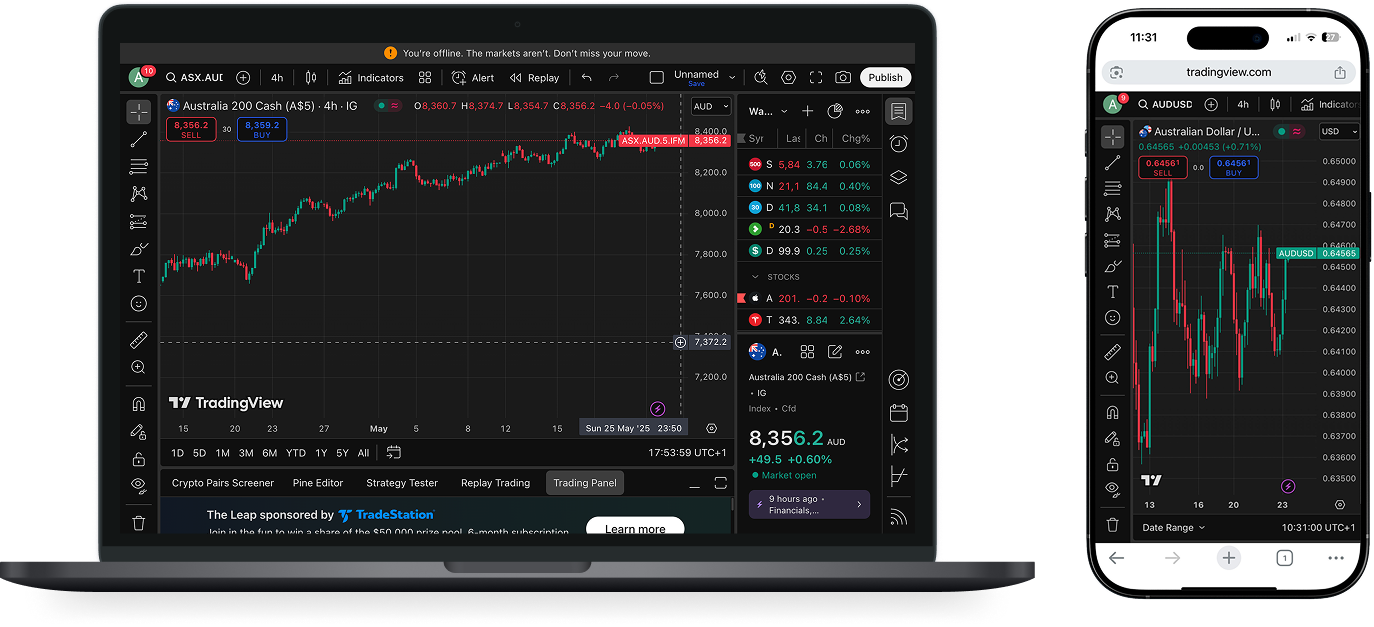Click the trash can remove drawings icon
Image resolution: width=1374 pixels, height=627 pixels.
pos(139,522)
